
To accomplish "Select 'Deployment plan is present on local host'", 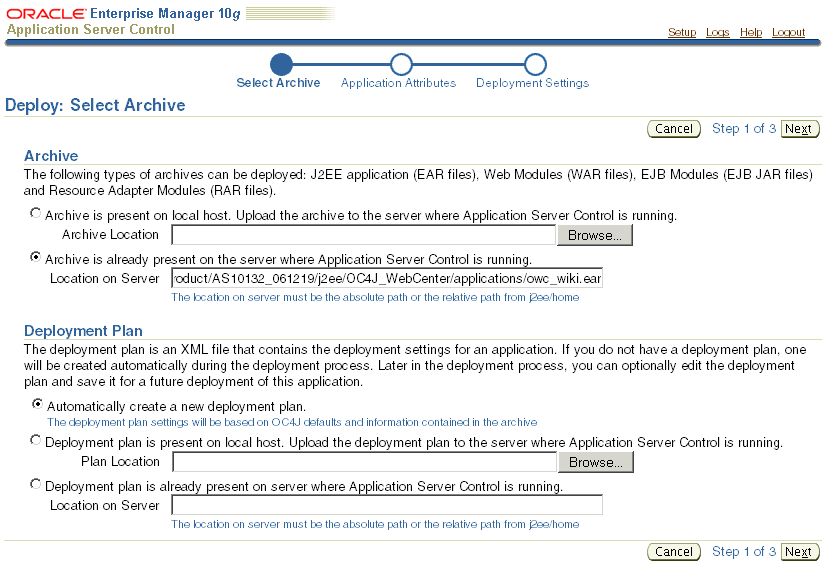I will [35, 440].
